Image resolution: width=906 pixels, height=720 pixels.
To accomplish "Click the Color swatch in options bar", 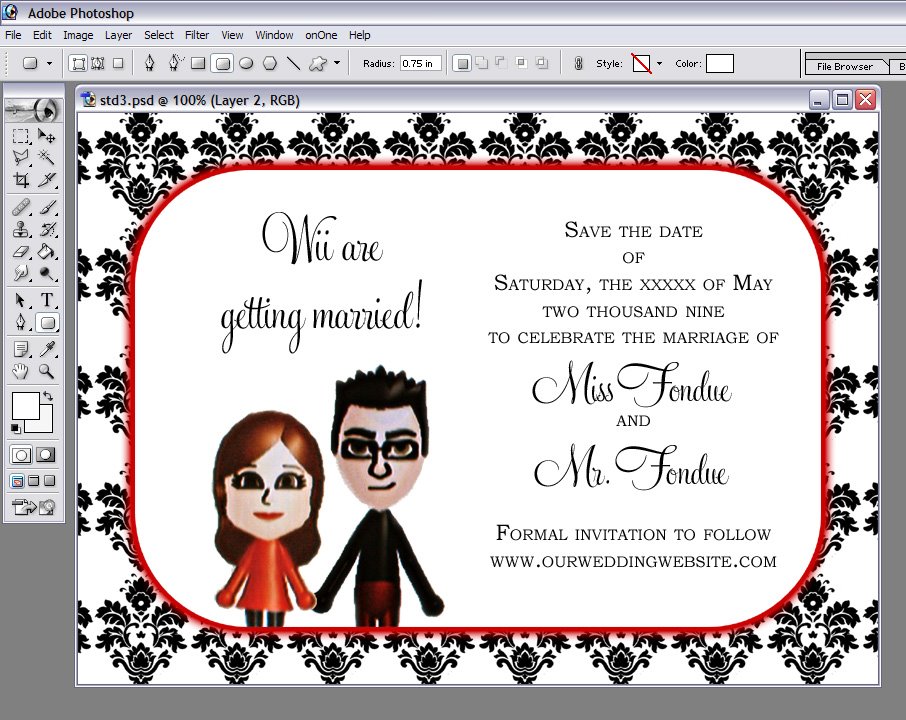I will click(x=720, y=64).
